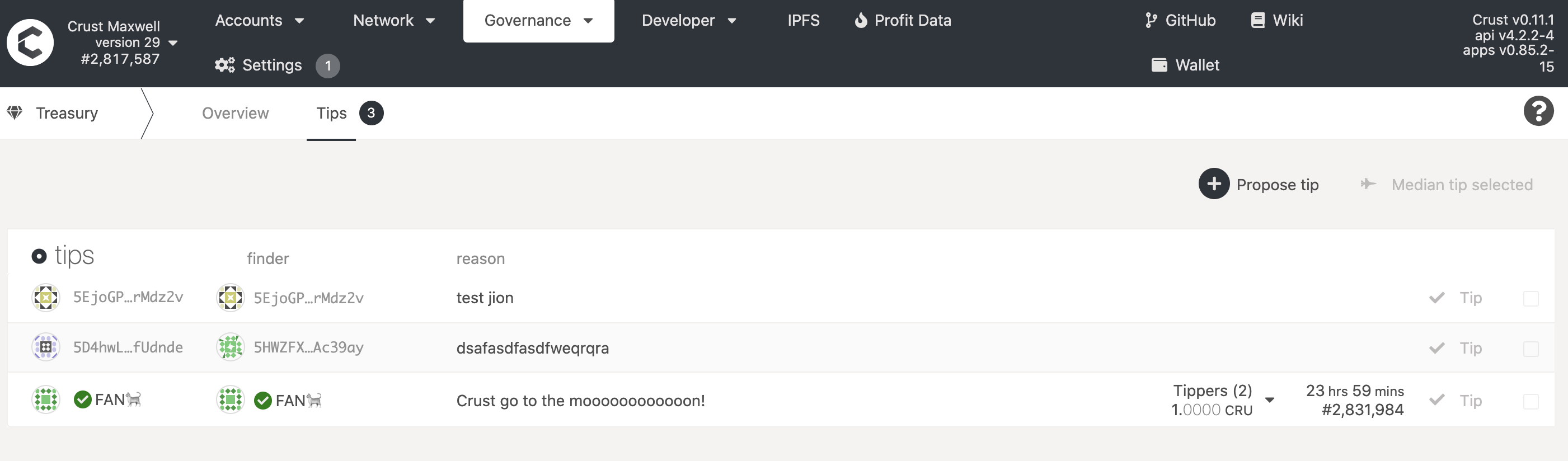Tick checkbox for the test jion tip
Viewport: 1568px width, 461px height.
(x=1531, y=299)
